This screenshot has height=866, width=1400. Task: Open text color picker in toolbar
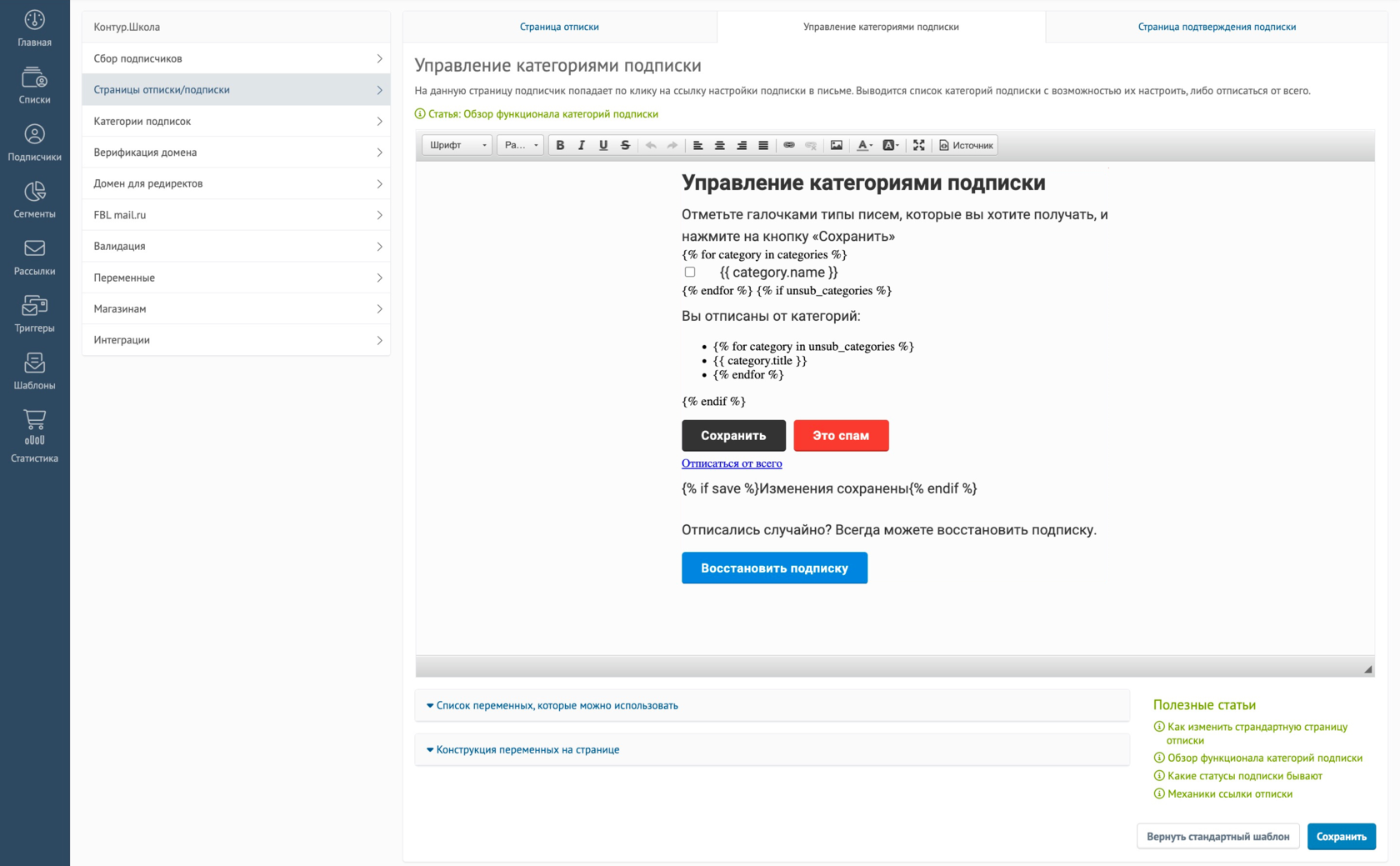point(865,145)
